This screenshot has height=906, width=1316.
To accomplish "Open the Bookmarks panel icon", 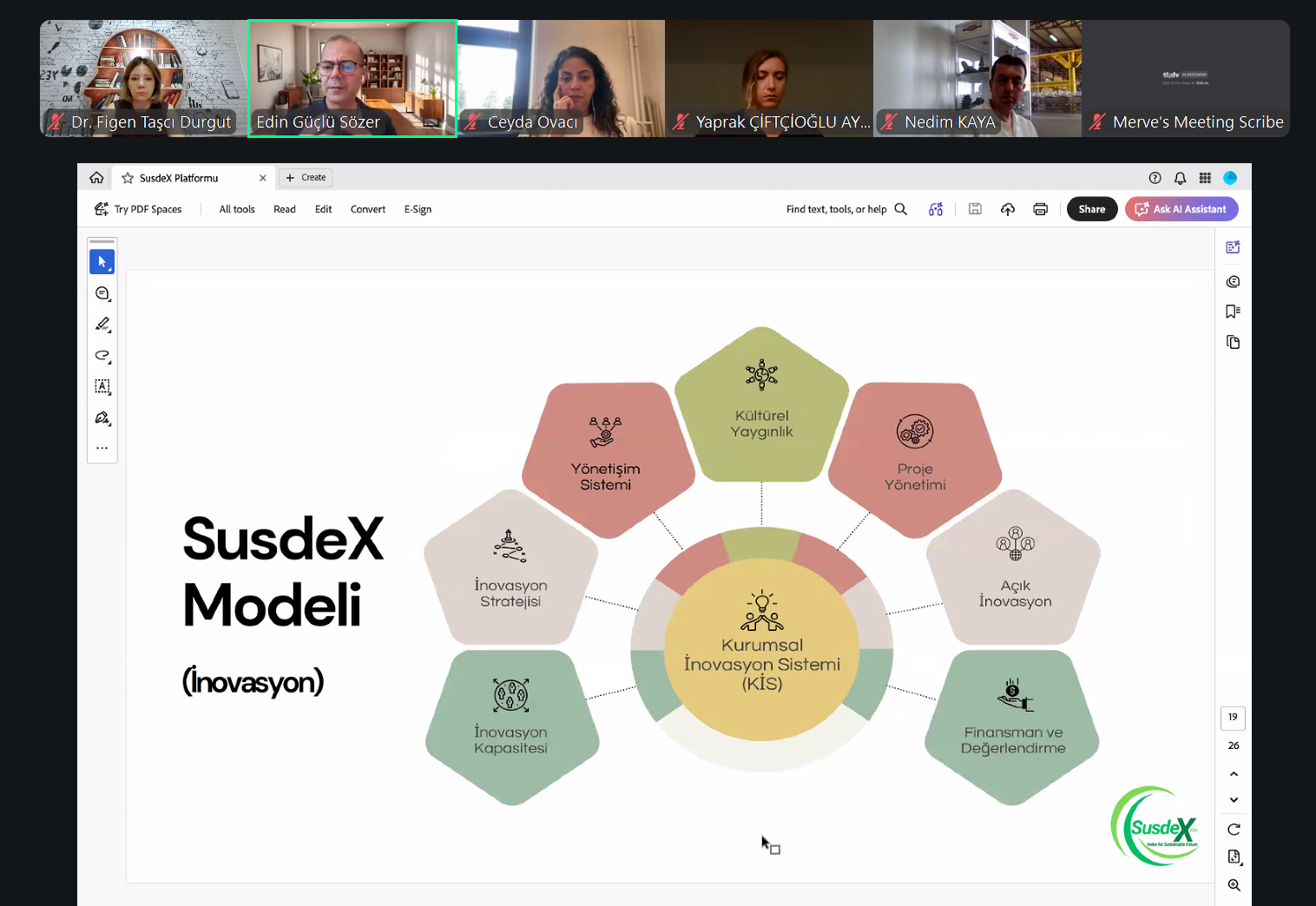I will point(1233,312).
